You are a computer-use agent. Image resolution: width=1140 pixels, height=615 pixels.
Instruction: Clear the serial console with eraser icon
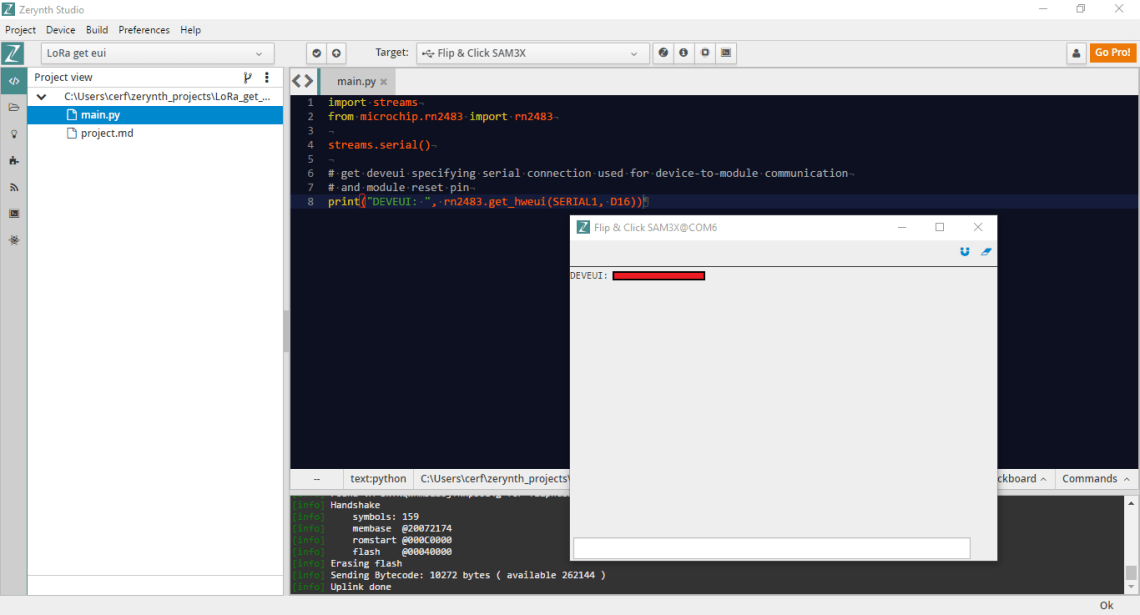tap(986, 252)
